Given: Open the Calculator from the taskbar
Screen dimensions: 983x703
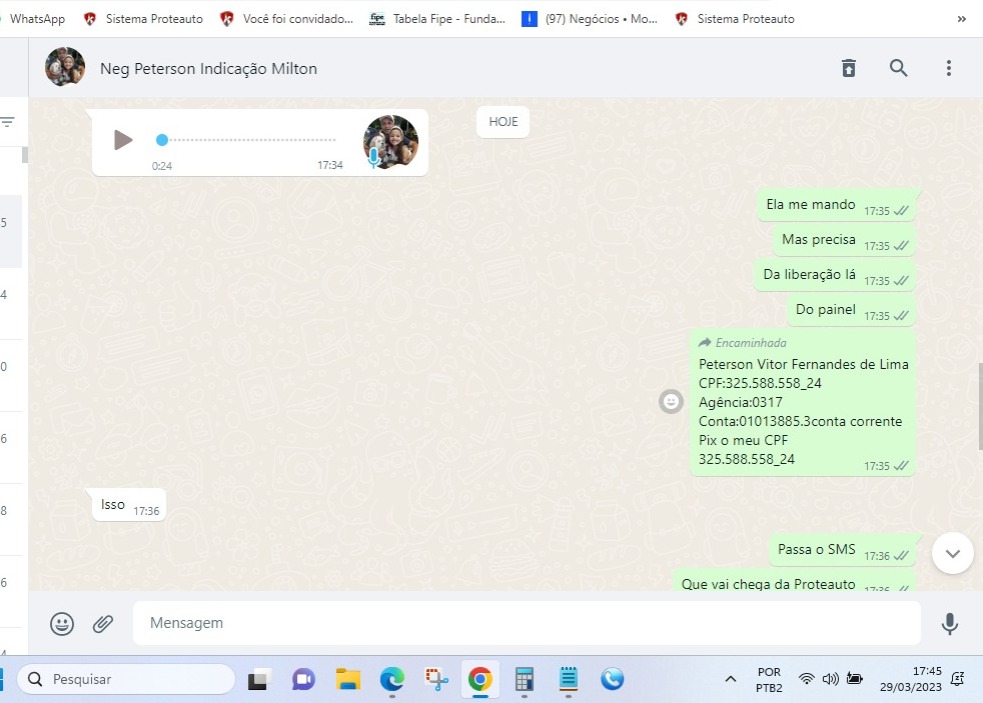Looking at the screenshot, I should click(x=524, y=679).
